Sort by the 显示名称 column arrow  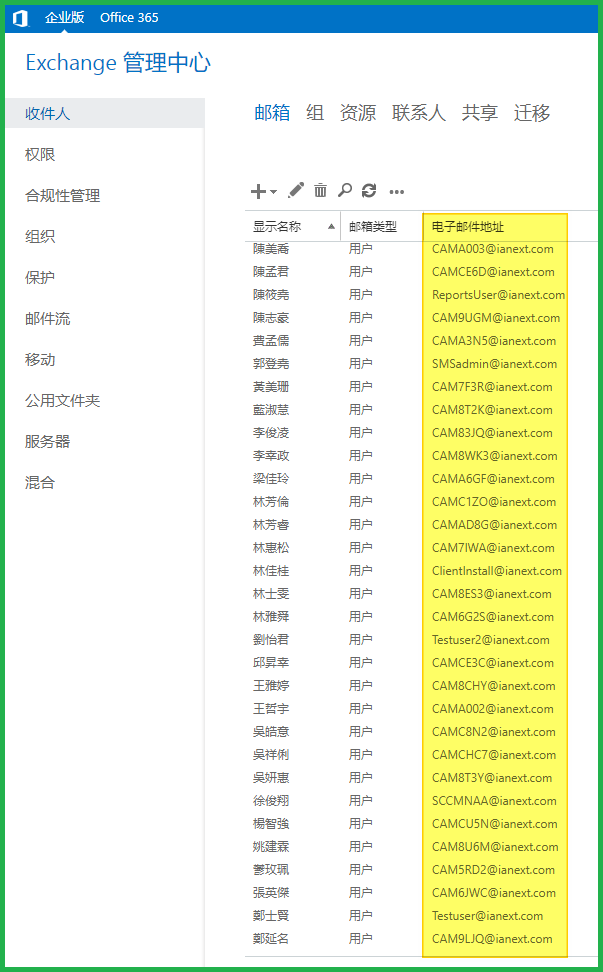(332, 227)
